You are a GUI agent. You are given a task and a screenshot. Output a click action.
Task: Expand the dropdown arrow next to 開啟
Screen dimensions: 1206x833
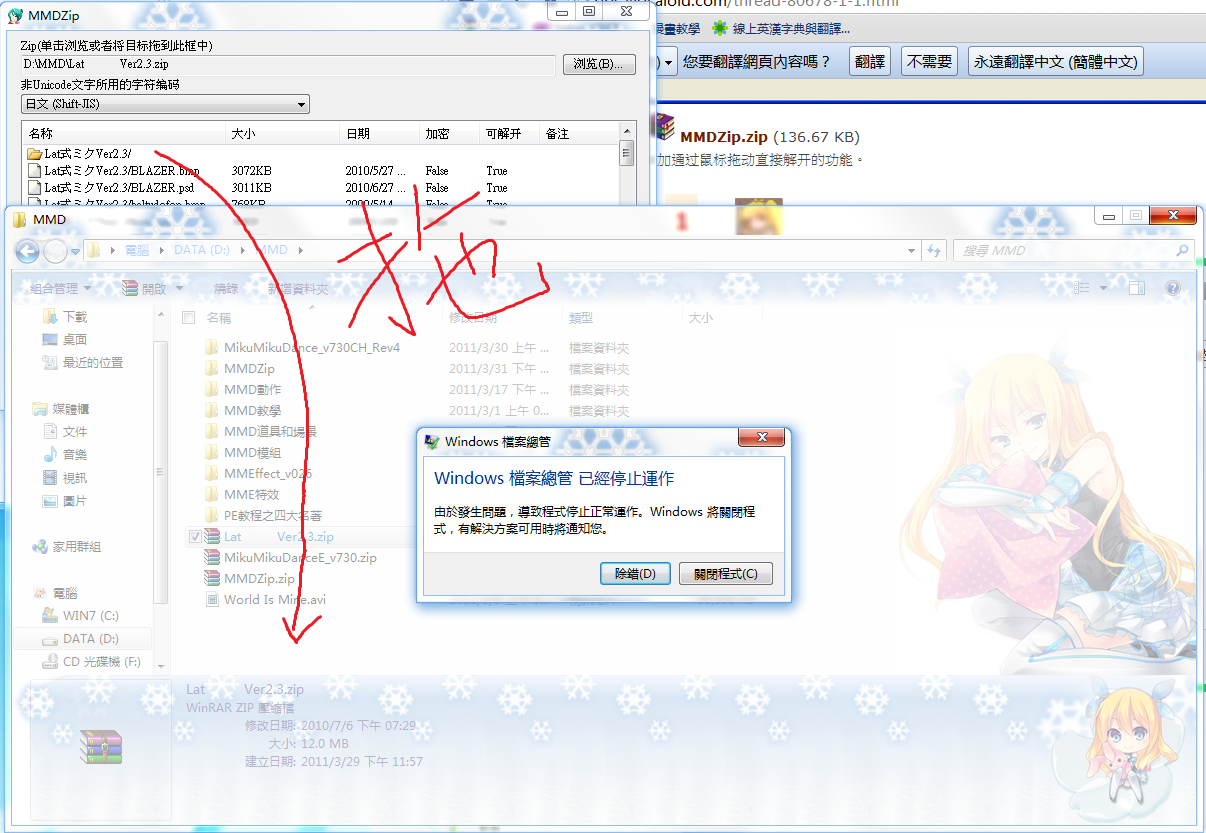(x=179, y=288)
